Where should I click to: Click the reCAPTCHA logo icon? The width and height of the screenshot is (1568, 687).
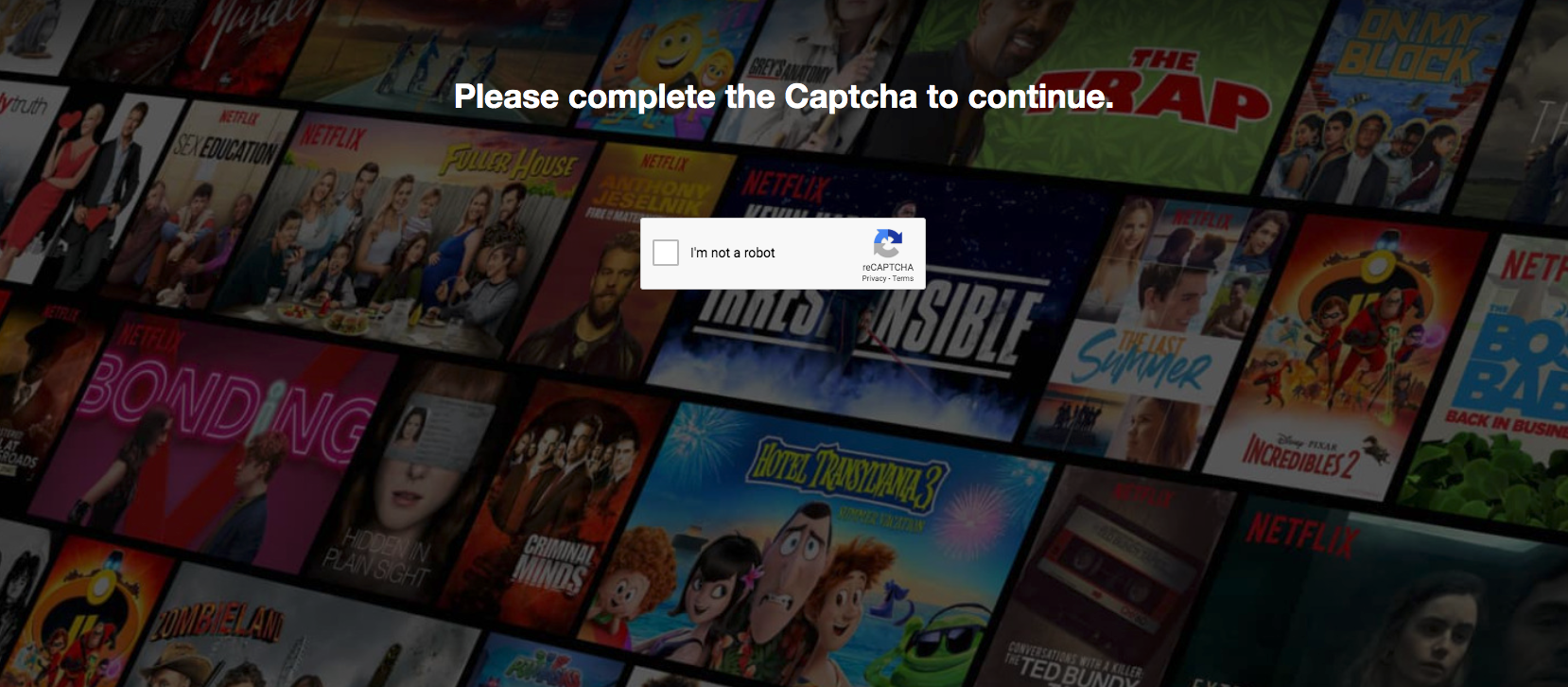click(x=888, y=243)
